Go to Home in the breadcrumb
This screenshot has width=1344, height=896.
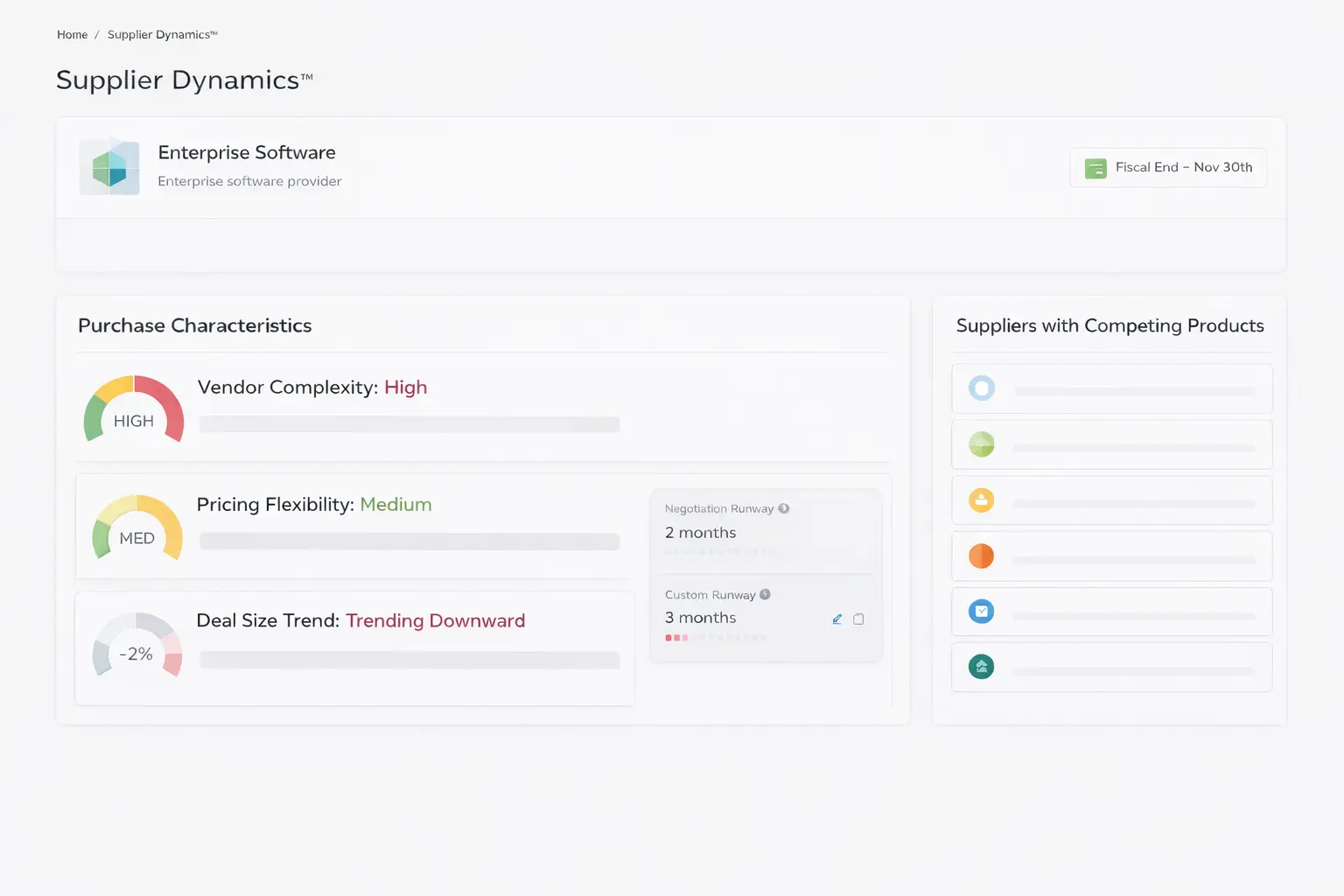click(x=72, y=35)
